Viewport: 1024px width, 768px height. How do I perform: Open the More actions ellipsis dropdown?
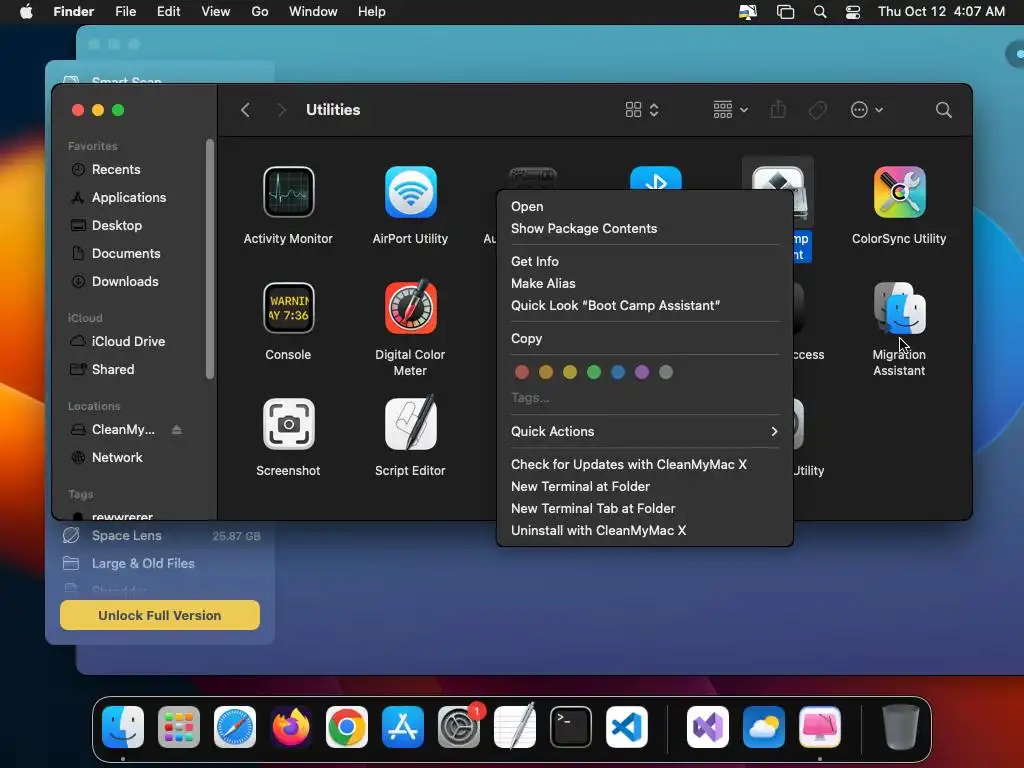pyautogui.click(x=867, y=110)
